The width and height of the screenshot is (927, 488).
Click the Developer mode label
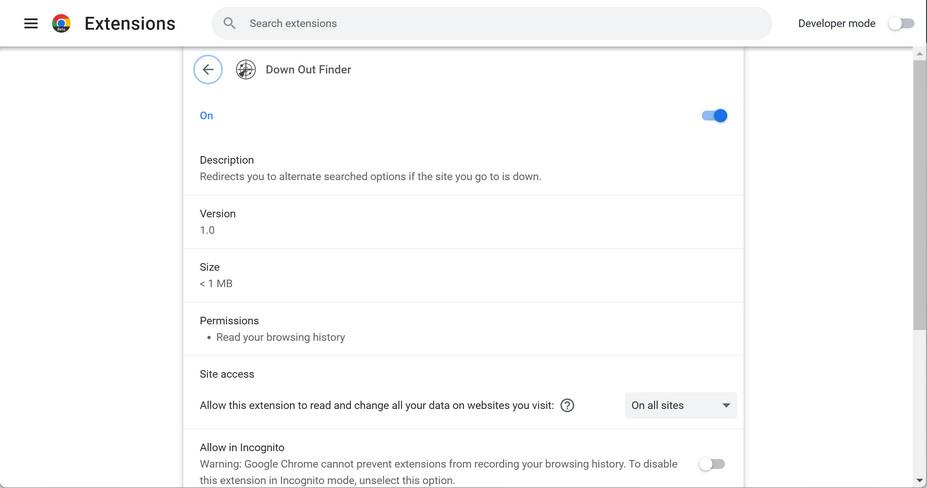[x=836, y=23]
